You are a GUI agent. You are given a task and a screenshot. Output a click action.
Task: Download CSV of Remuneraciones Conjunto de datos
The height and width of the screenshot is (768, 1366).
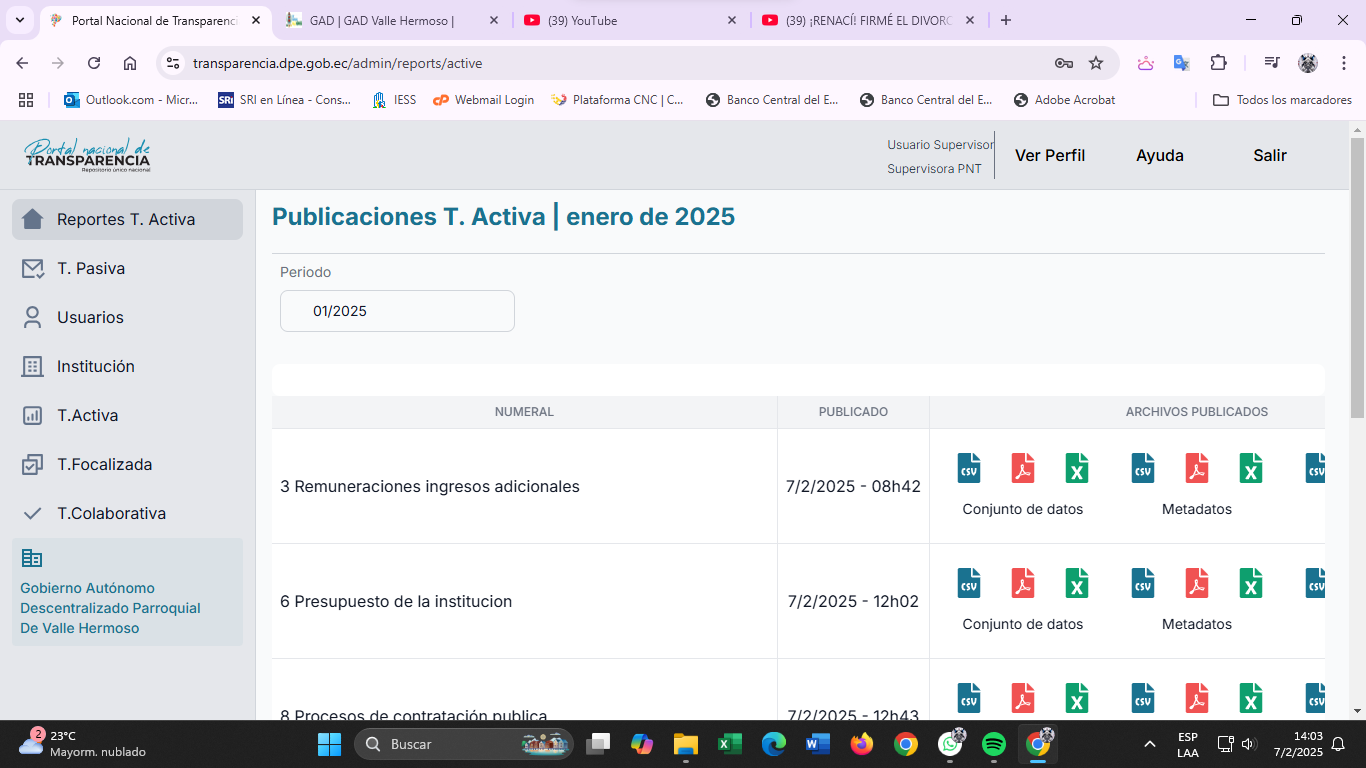(x=969, y=468)
